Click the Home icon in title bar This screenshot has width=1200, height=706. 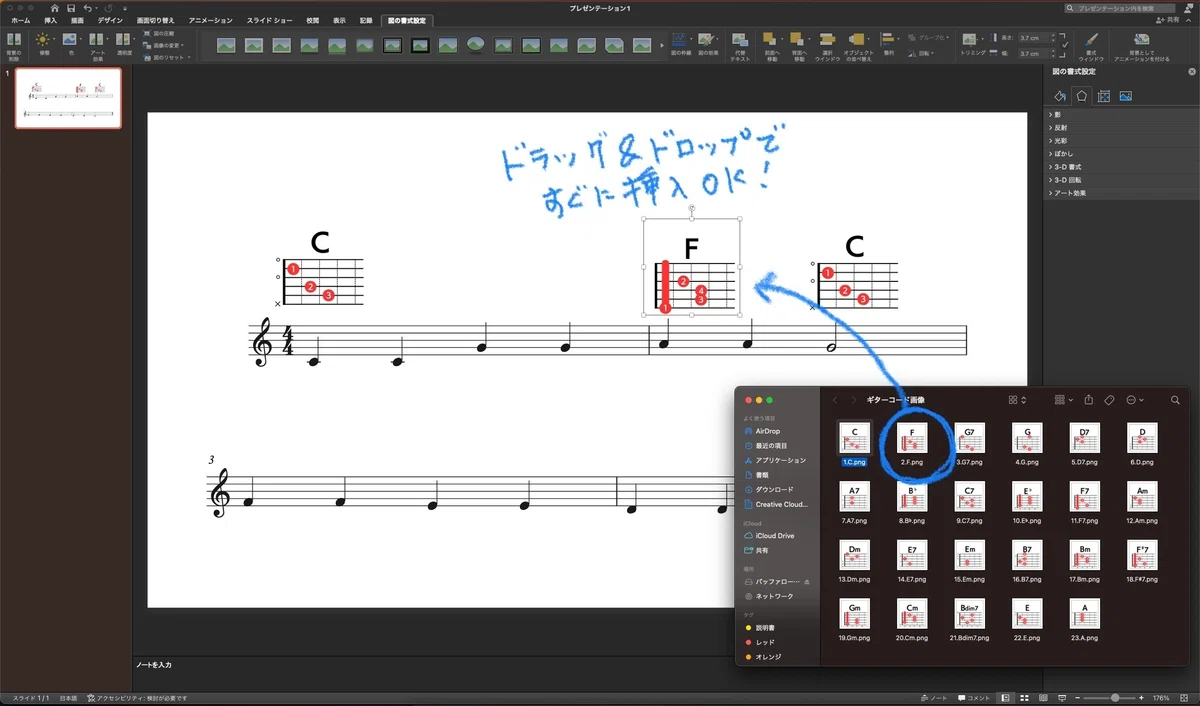click(x=54, y=7)
